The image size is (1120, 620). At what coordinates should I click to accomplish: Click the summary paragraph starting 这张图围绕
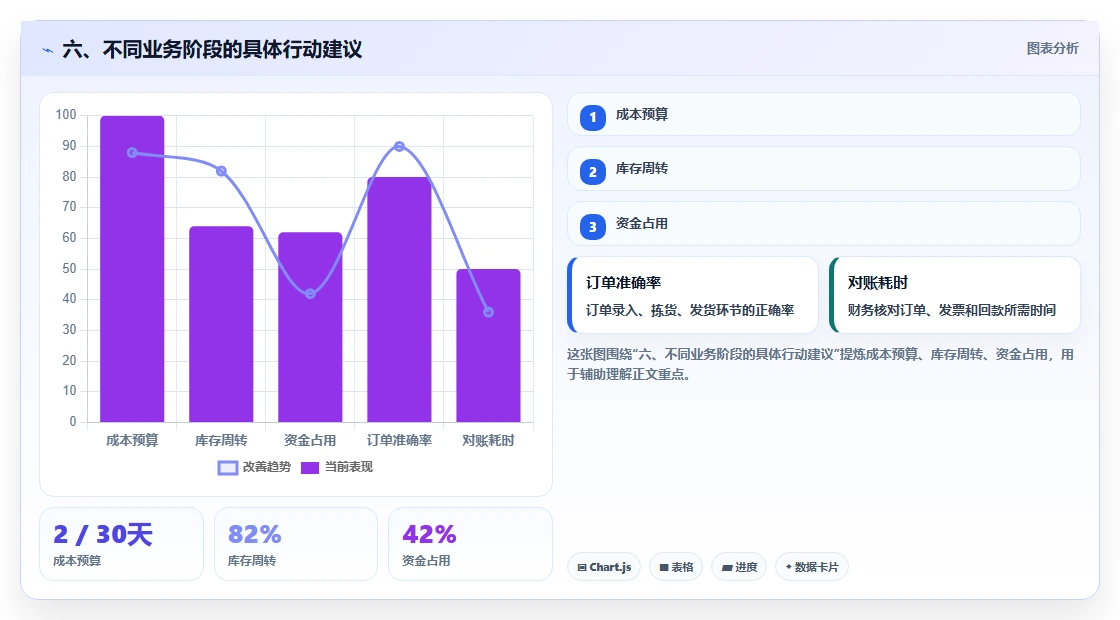point(820,364)
